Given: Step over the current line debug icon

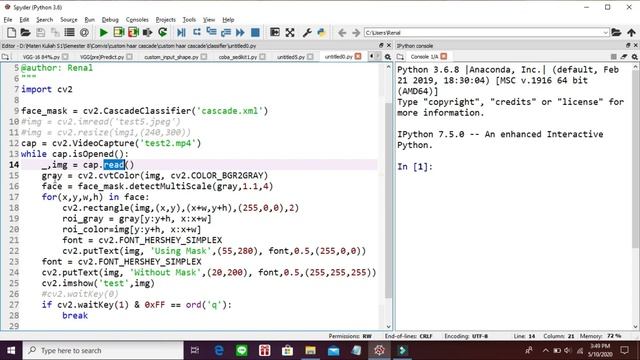Looking at the screenshot, I should tap(197, 32).
